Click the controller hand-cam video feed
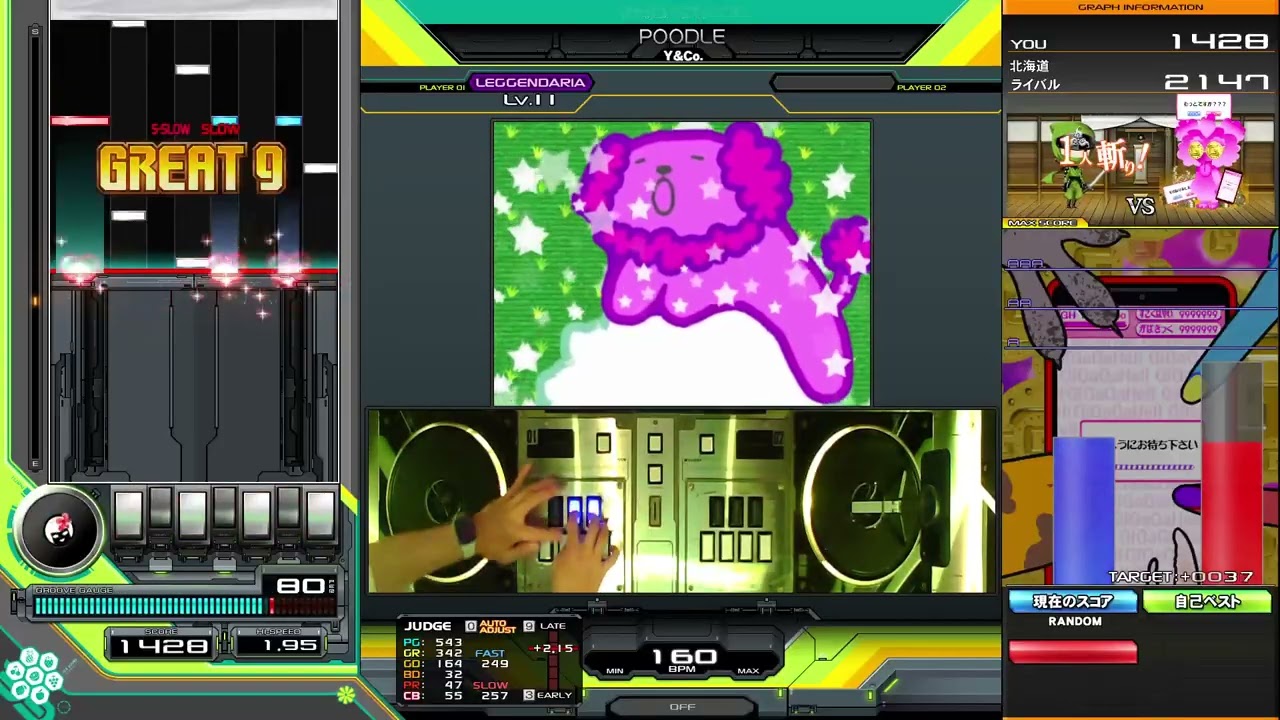The image size is (1280, 720). [682, 501]
